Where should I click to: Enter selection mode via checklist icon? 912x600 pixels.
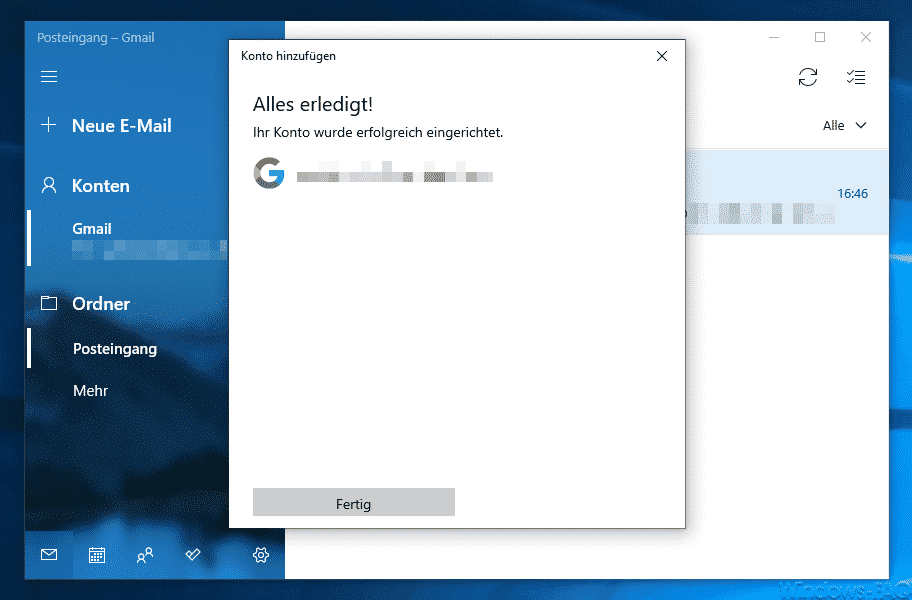[856, 77]
